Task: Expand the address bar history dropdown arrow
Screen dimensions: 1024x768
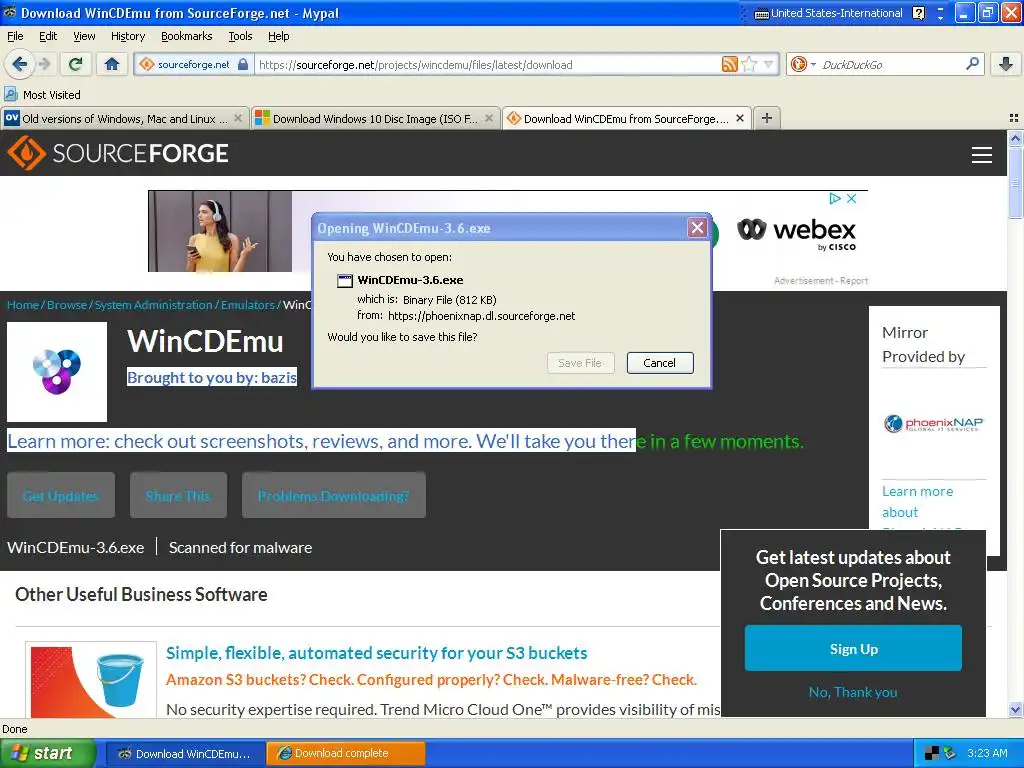Action: pyautogui.click(x=768, y=64)
